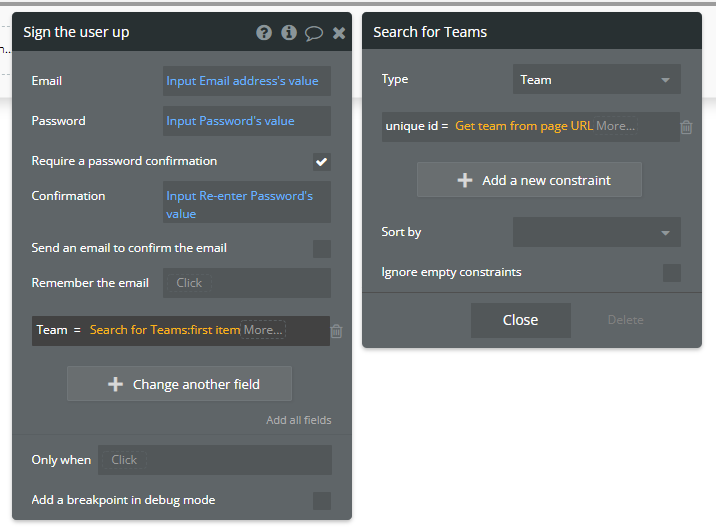The width and height of the screenshot is (716, 532).
Task: Expand the Sort by dropdown
Action: click(596, 232)
